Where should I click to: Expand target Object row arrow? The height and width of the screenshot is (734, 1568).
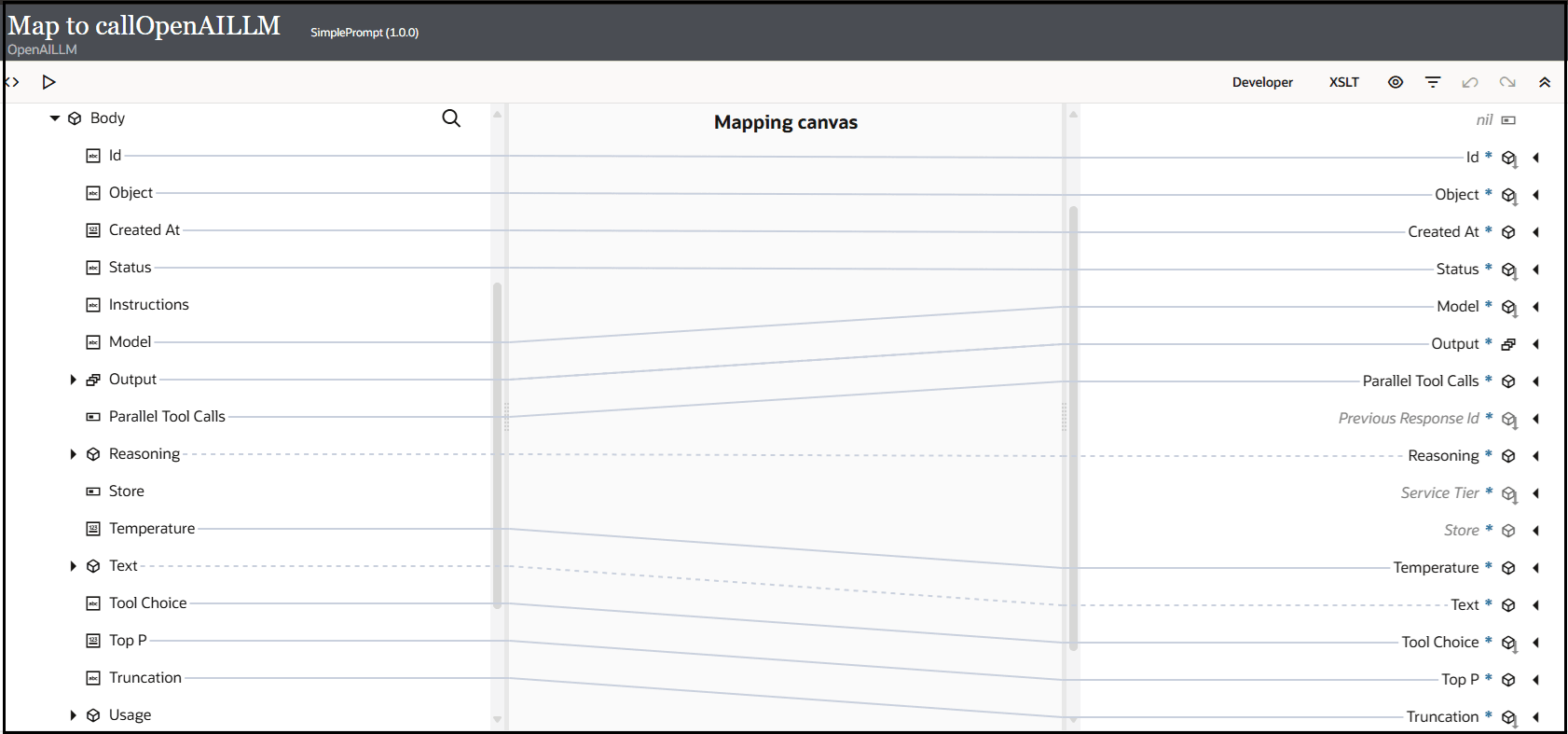(x=1535, y=195)
